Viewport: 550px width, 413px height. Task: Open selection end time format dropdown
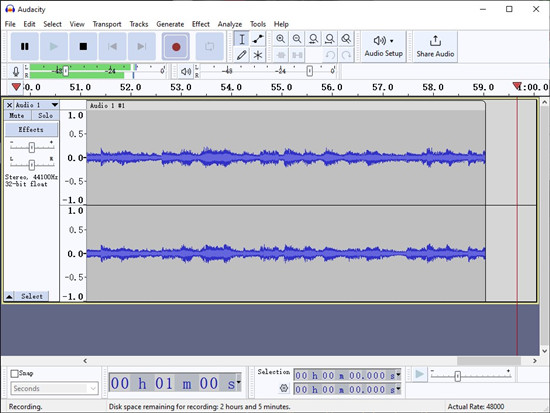pos(398,388)
